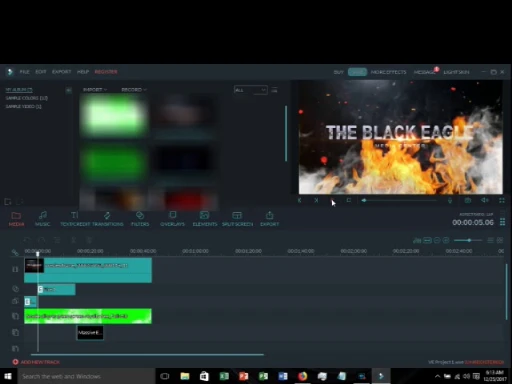Click More Effects in title bar
512x384 pixels.
point(388,72)
